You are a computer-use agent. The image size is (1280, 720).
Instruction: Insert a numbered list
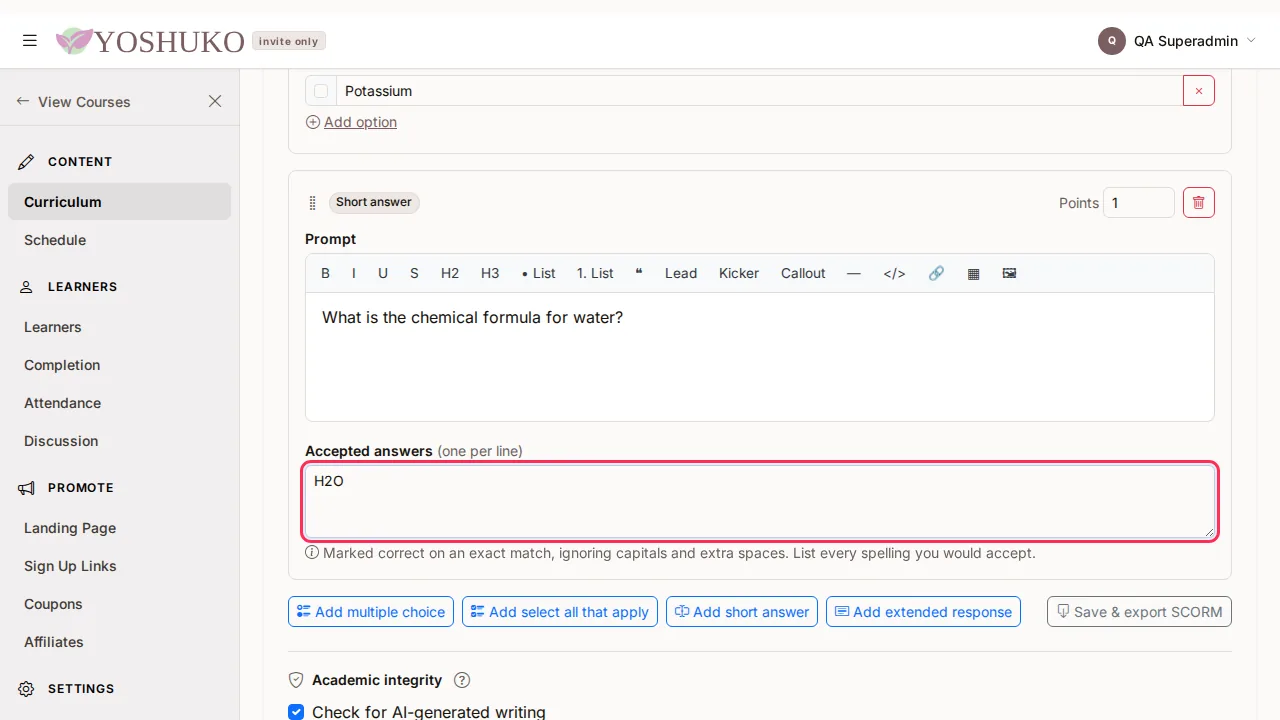595,273
